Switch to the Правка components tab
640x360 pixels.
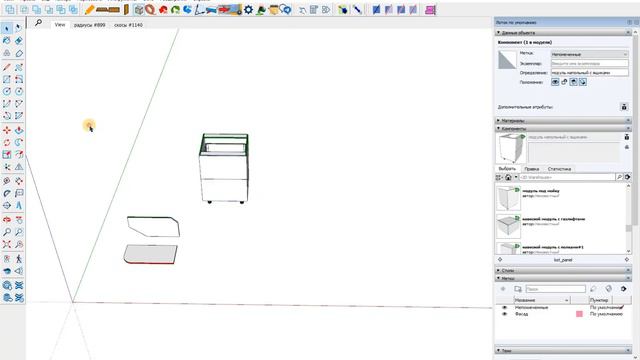(531, 169)
